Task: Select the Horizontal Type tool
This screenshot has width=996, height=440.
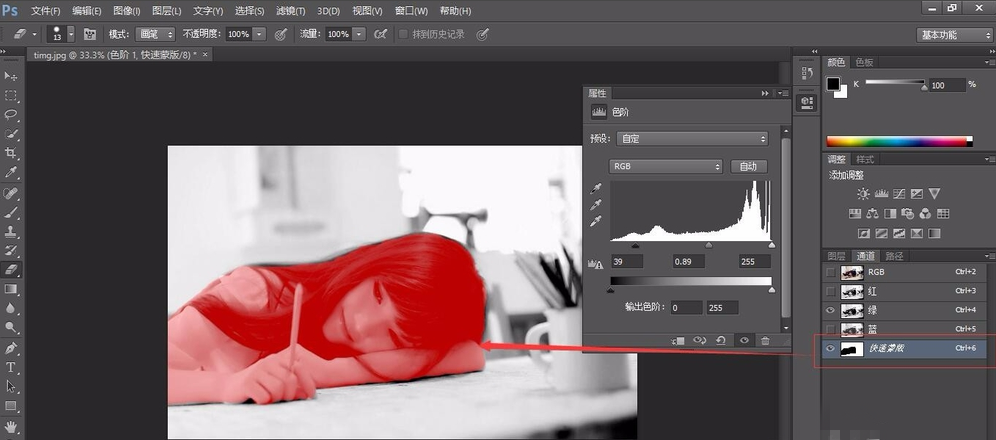Action: pyautogui.click(x=11, y=368)
